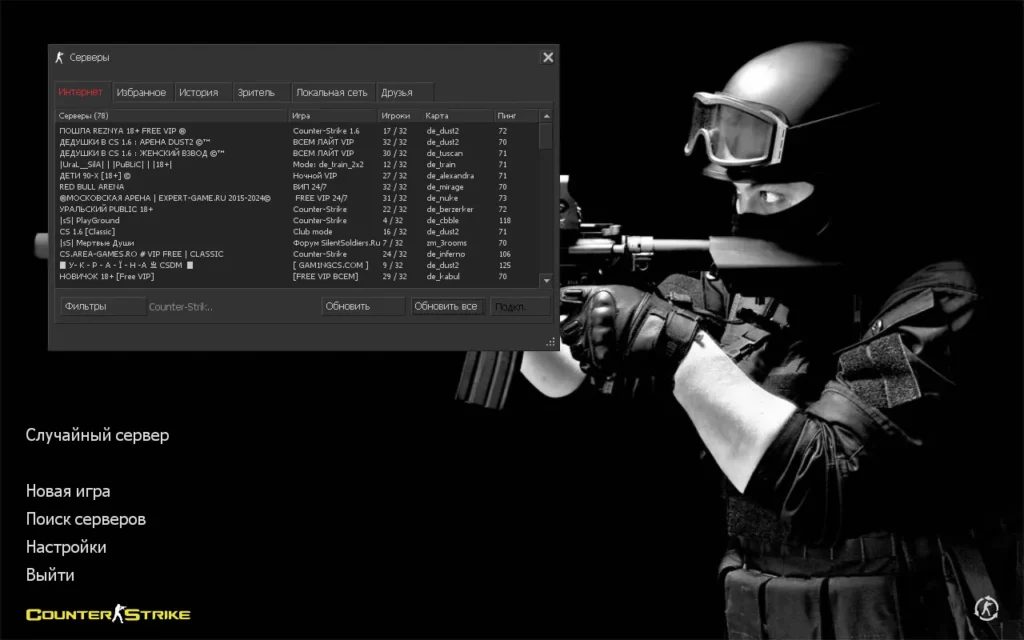Click the Counter-Strike wordmark logo at bottom left
Image resolution: width=1024 pixels, height=640 pixels.
[107, 615]
